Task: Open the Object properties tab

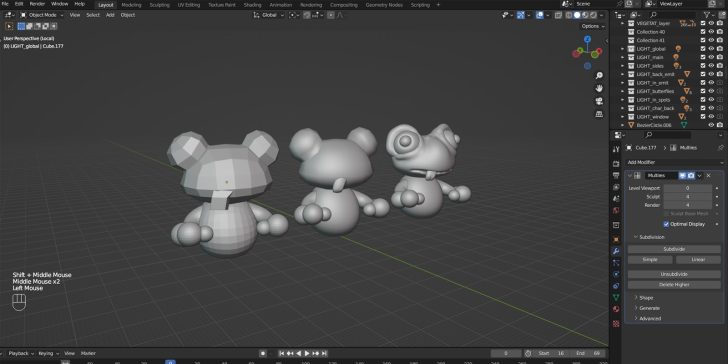Action: point(616,240)
